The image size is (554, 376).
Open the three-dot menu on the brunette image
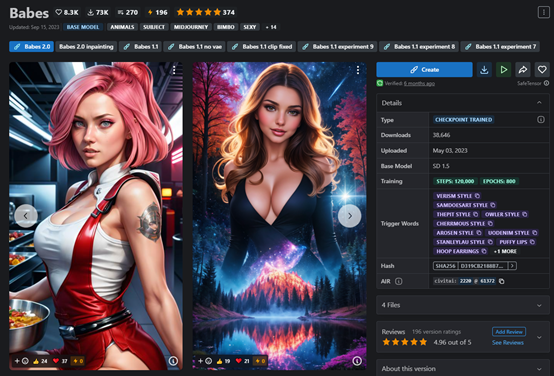pyautogui.click(x=358, y=70)
